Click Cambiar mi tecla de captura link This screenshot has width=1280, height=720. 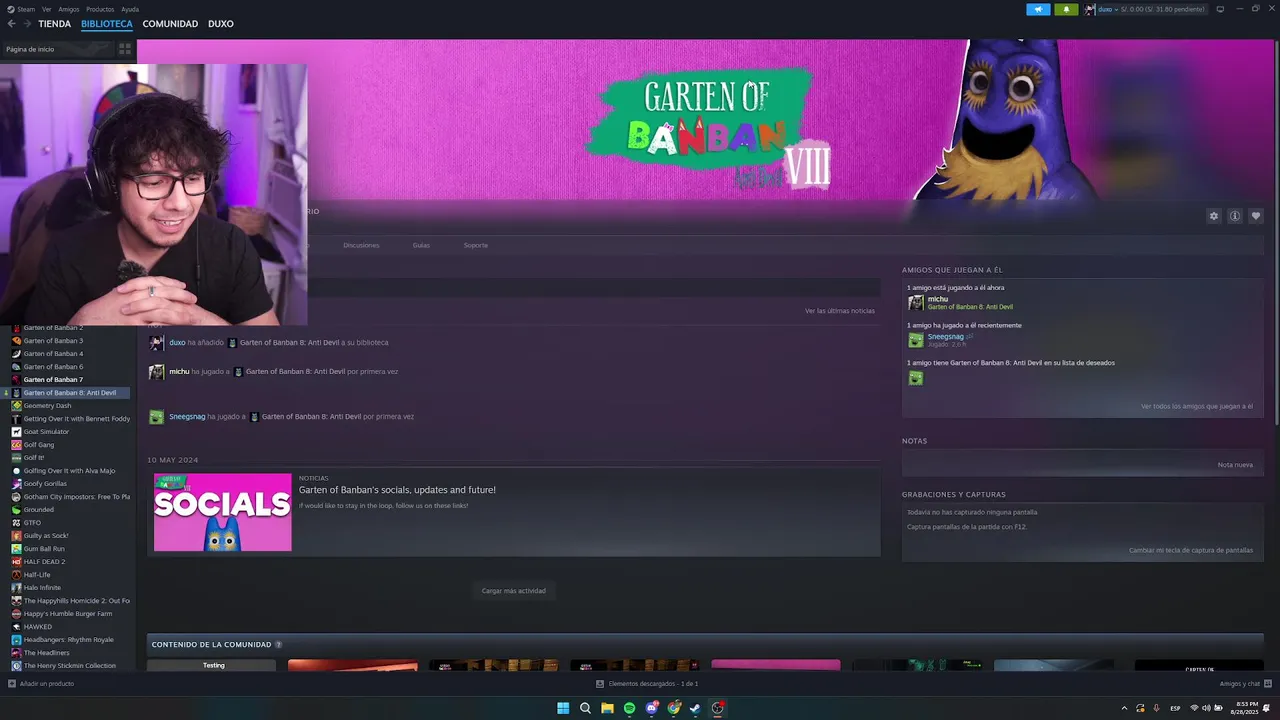1191,550
